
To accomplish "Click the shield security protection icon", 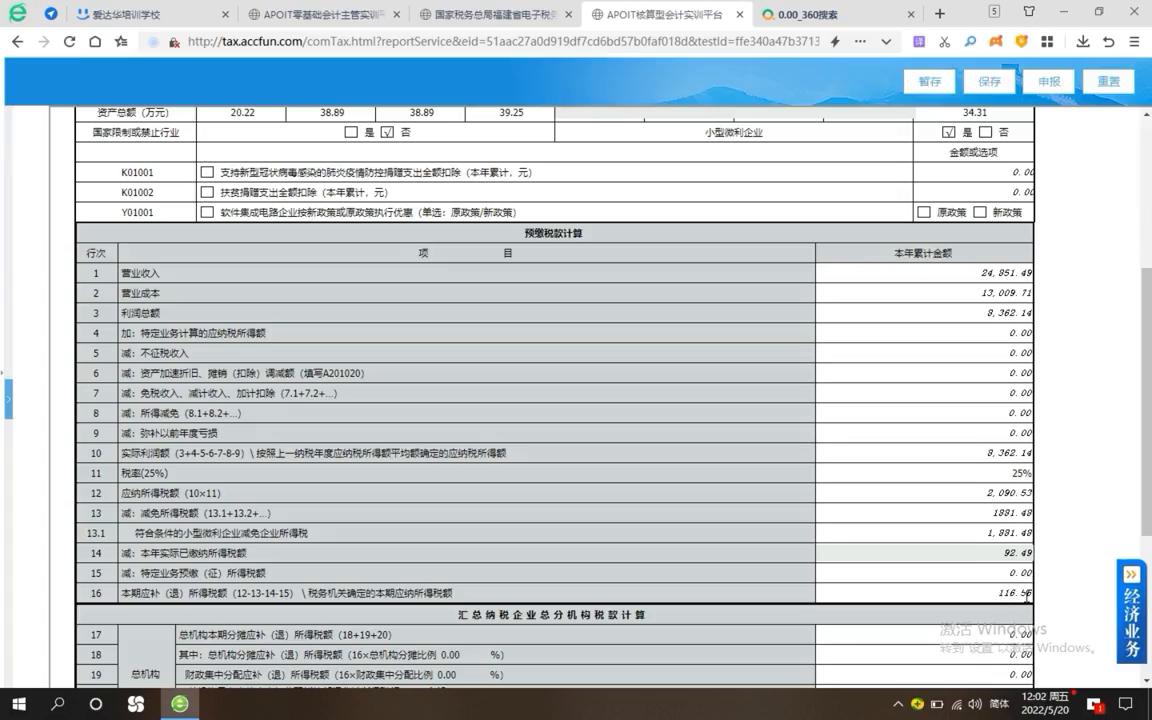I will tap(1021, 41).
